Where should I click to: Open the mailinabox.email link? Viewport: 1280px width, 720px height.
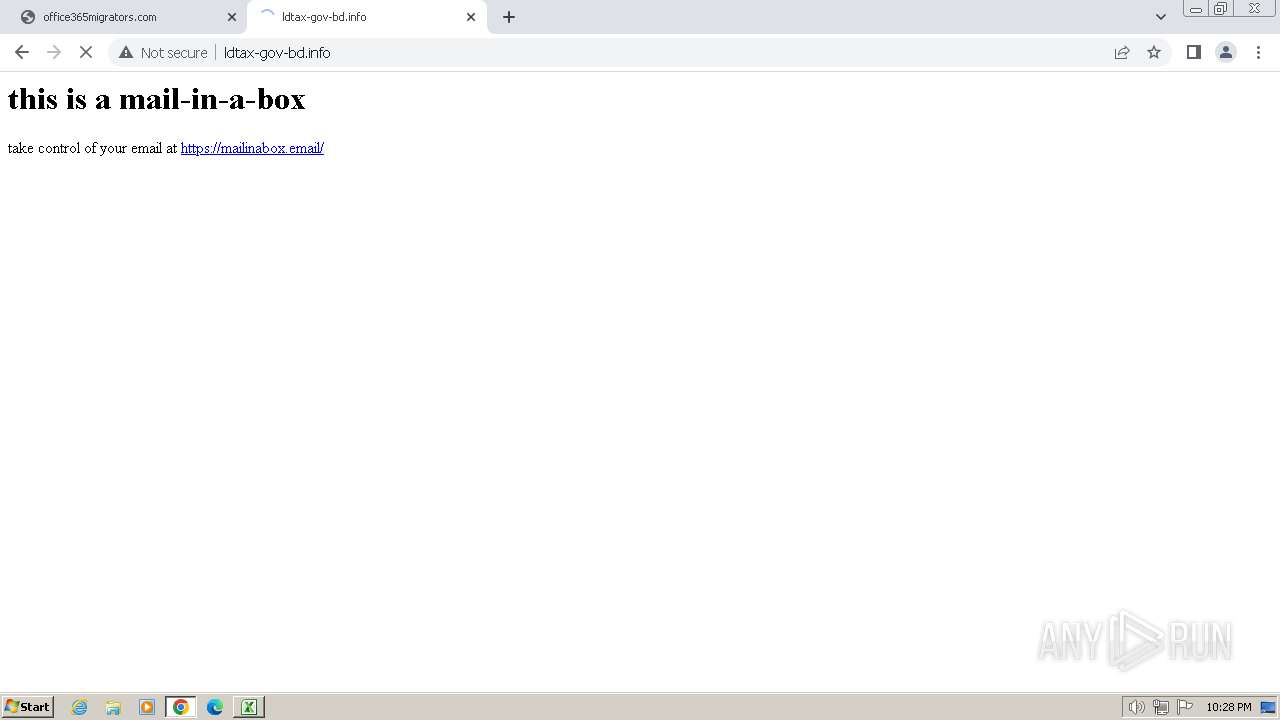(x=252, y=148)
